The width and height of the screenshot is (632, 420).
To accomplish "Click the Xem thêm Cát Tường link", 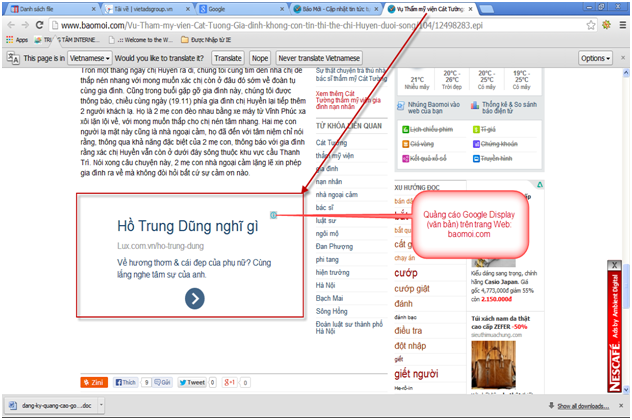I will (x=348, y=100).
